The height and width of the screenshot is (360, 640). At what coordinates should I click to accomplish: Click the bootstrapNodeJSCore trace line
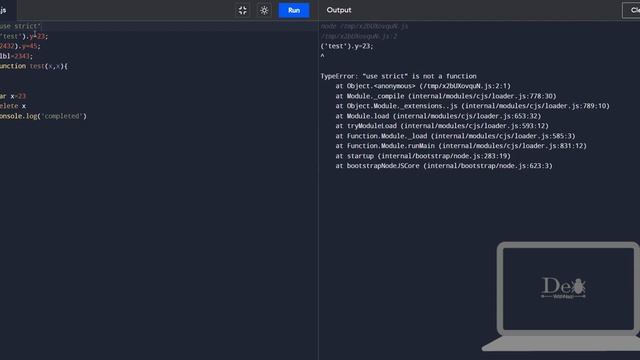pos(444,166)
